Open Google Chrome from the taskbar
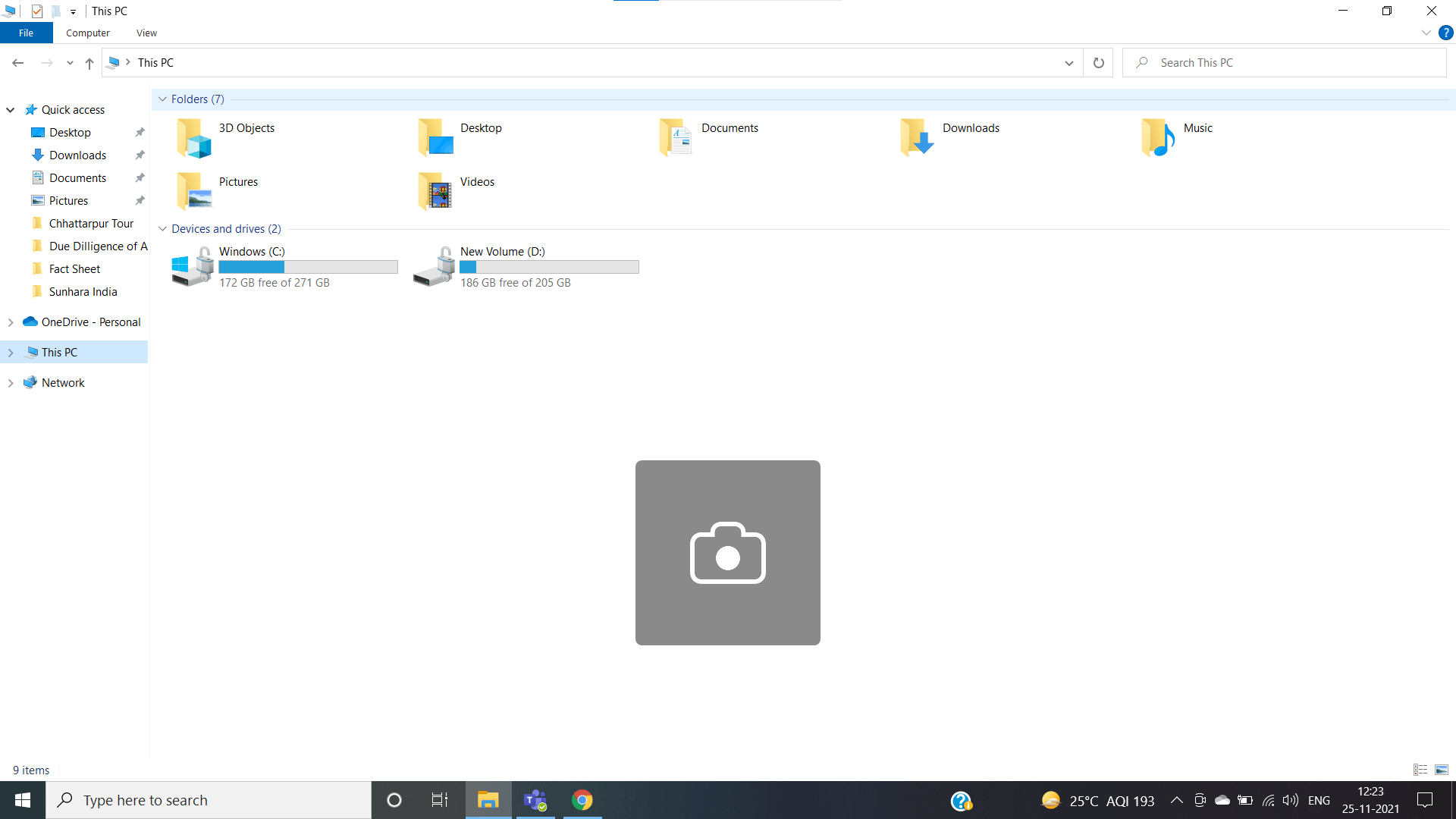1456x819 pixels. (582, 800)
